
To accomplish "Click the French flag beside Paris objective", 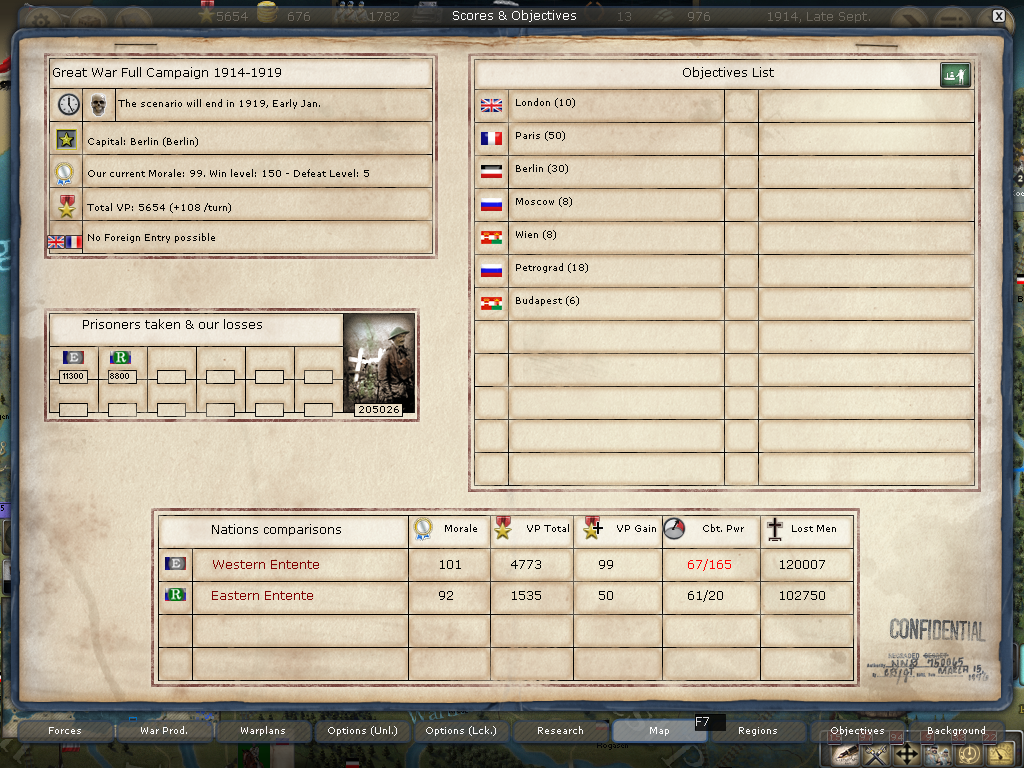I will (491, 137).
